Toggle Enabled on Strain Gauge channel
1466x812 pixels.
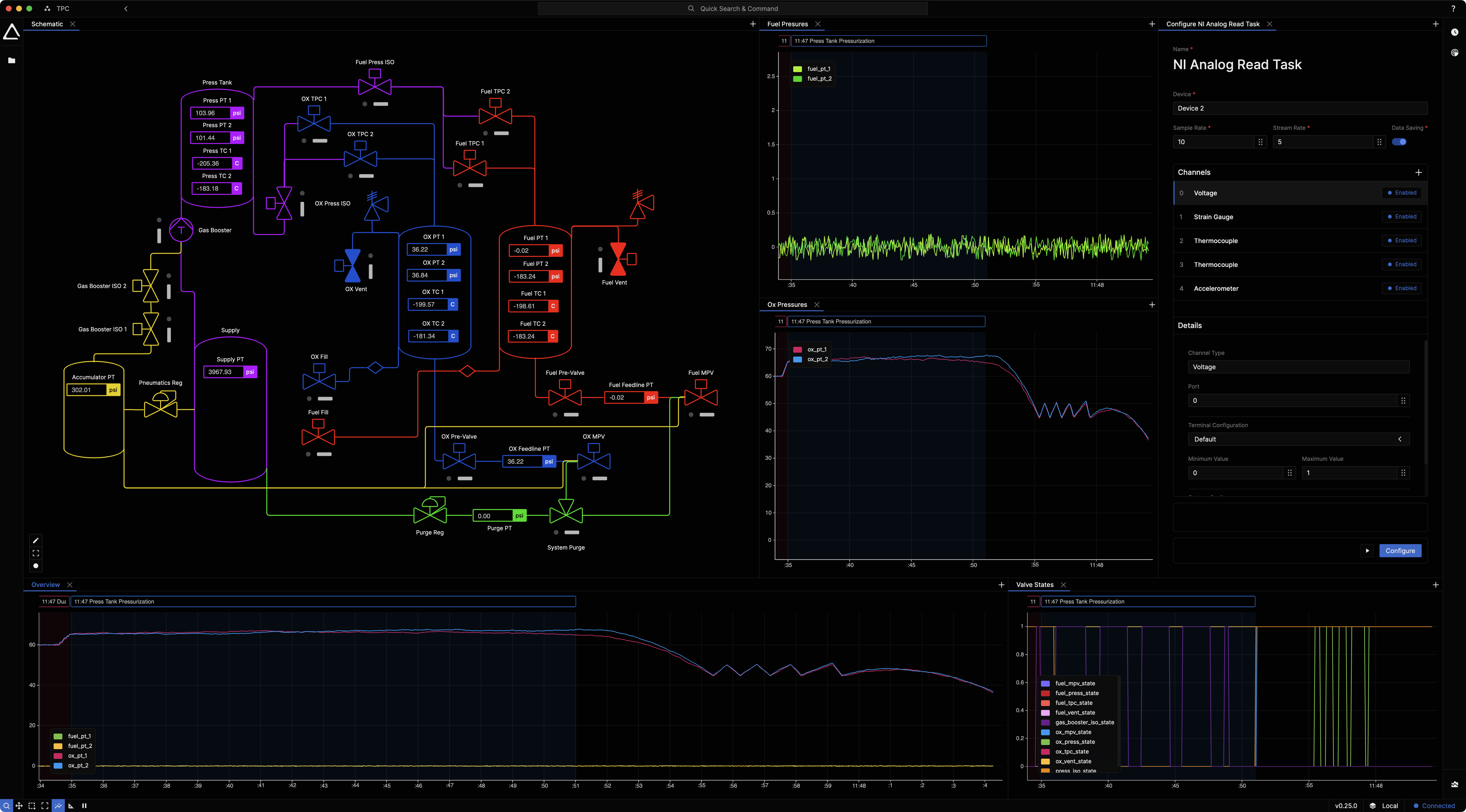[x=1402, y=217]
